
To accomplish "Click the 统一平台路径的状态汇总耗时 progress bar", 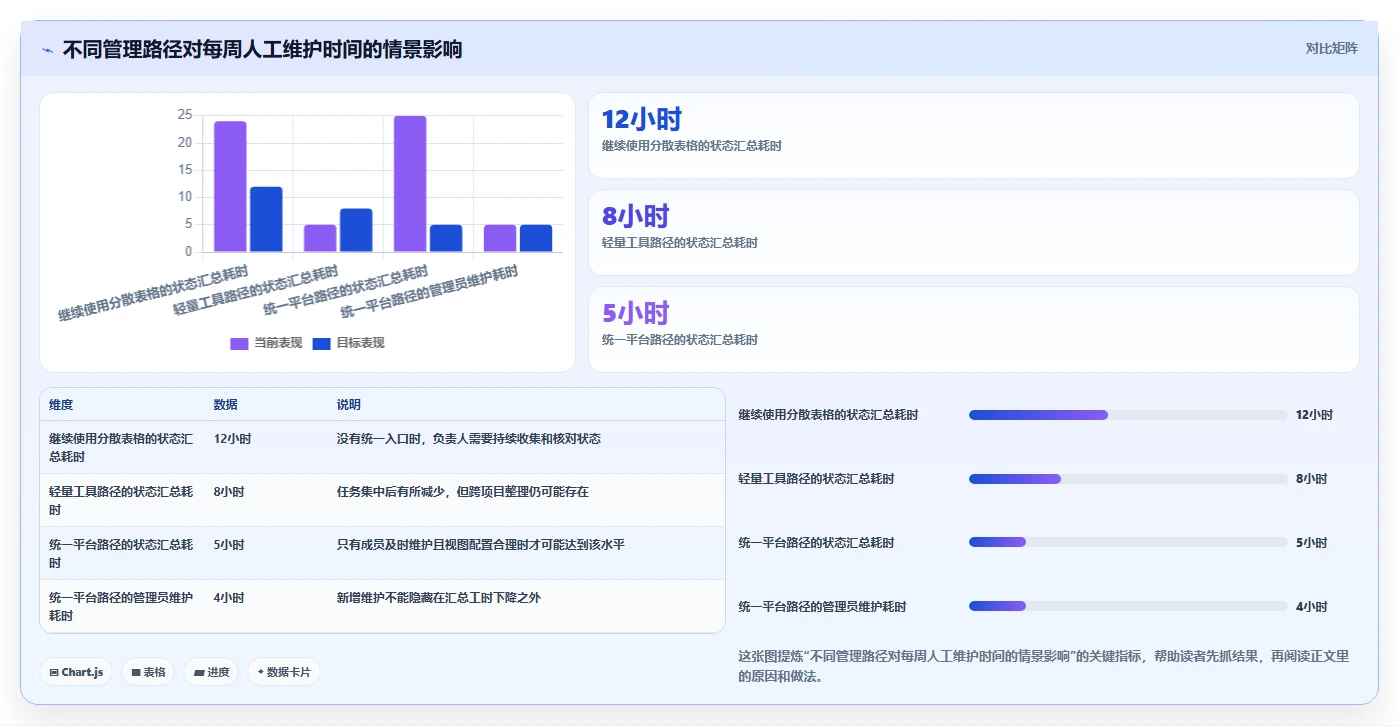I will (x=1128, y=543).
